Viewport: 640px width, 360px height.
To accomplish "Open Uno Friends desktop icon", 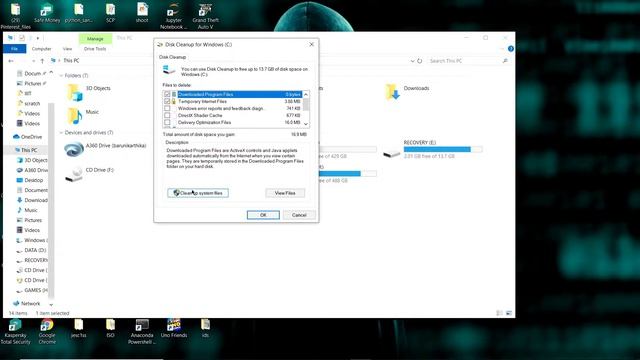I will pos(173,329).
